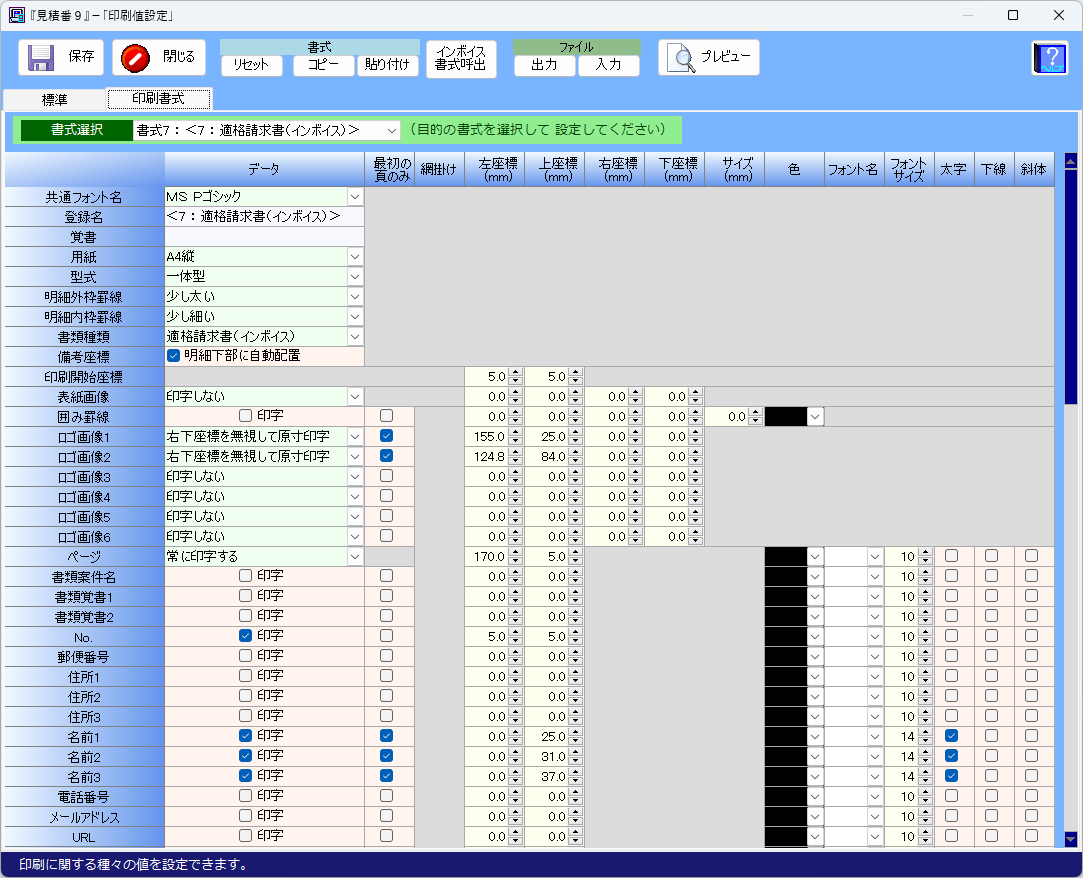The width and height of the screenshot is (1083, 878).
Task: Click the 最初の頁のみ column header
Action: (x=392, y=169)
